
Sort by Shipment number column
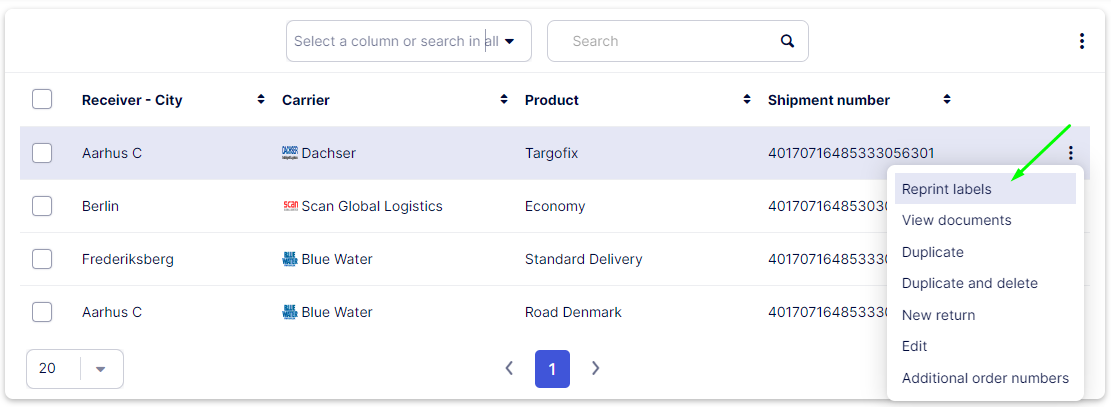pyautogui.click(x=947, y=100)
